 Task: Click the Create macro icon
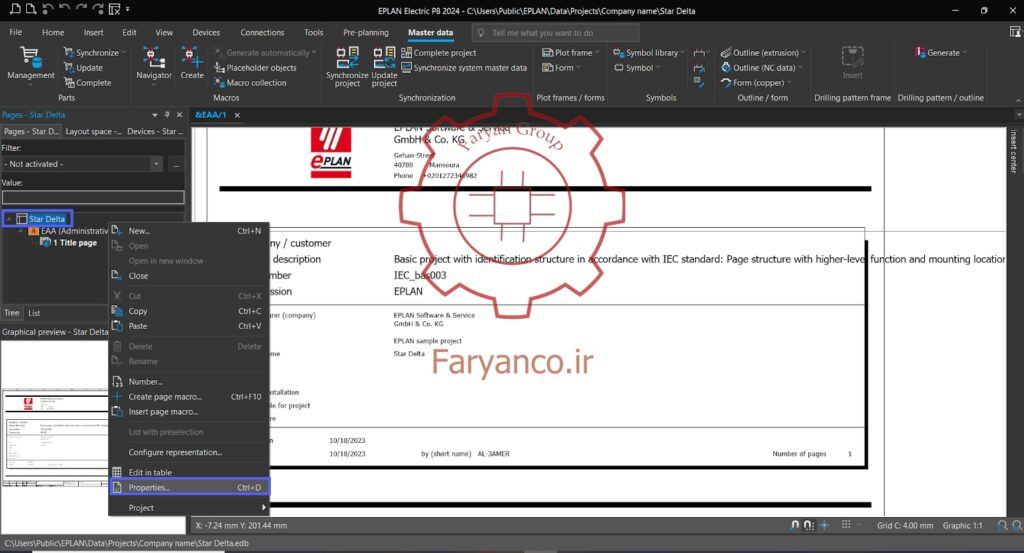point(192,63)
